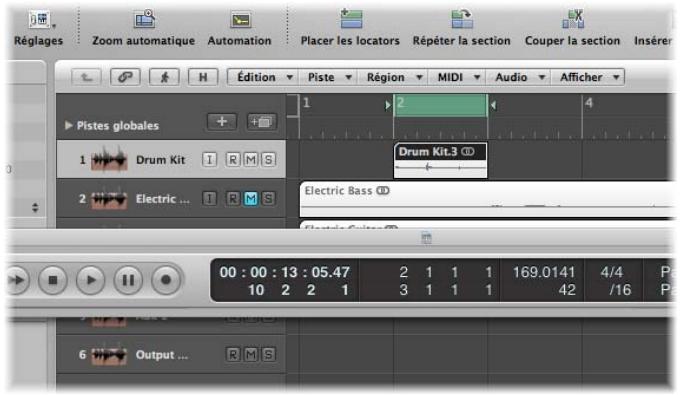Viewport: 682px width, 395px height.
Task: Click the Drum Kit track icon
Action: [109, 160]
